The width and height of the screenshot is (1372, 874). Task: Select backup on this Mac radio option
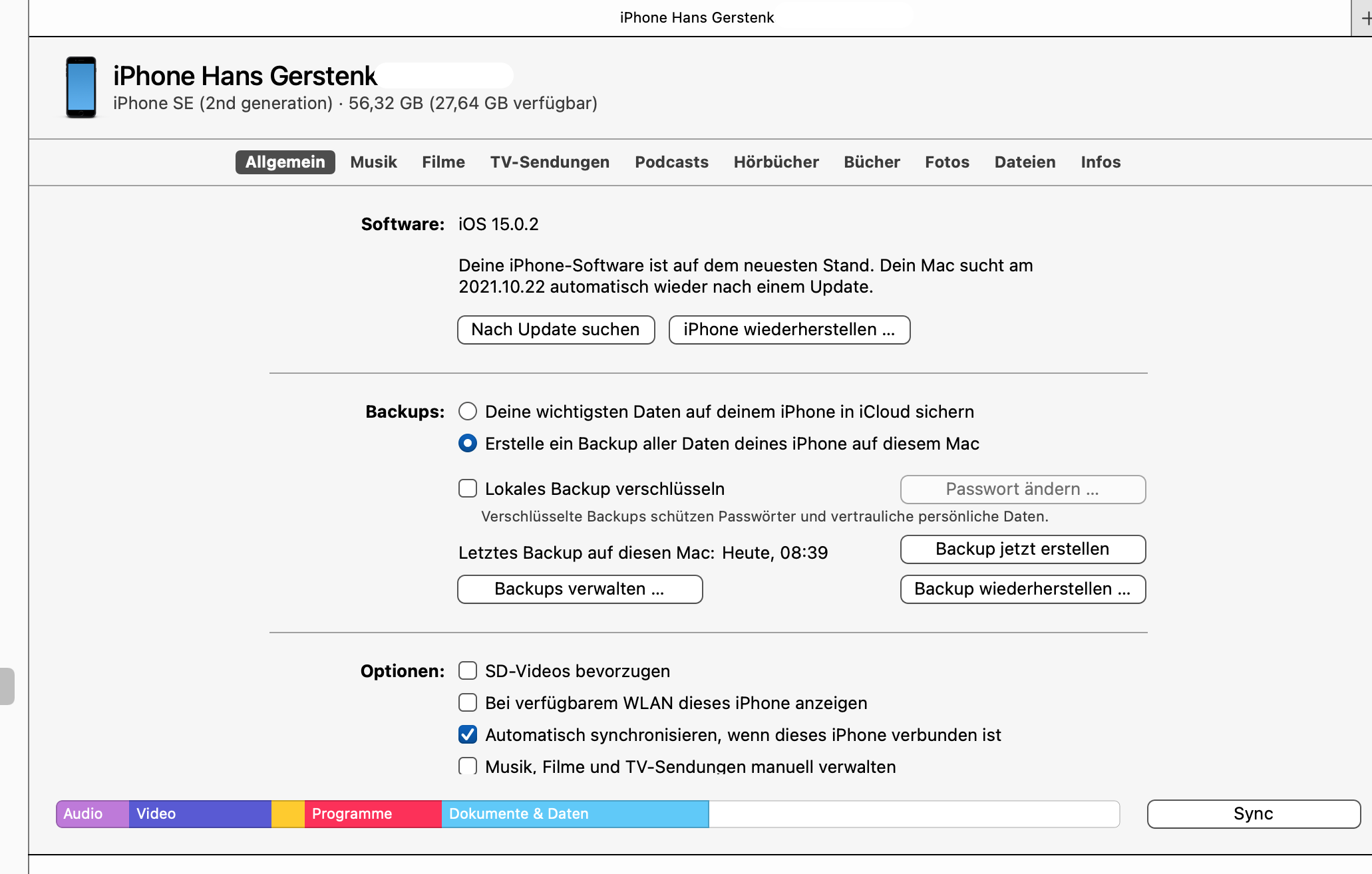coord(468,444)
